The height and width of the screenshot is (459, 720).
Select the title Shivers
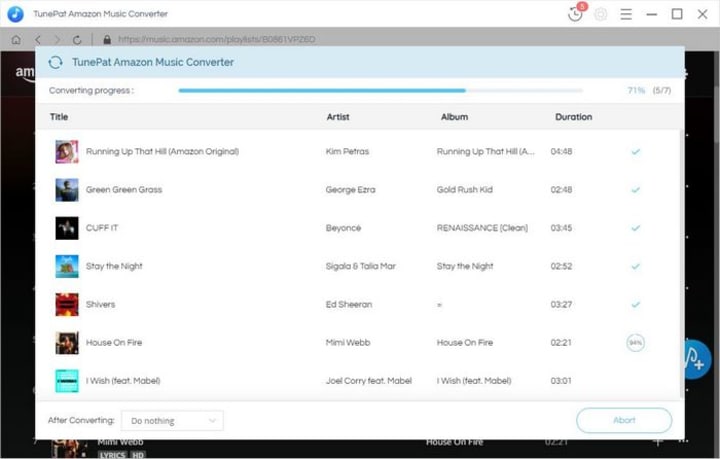101,304
